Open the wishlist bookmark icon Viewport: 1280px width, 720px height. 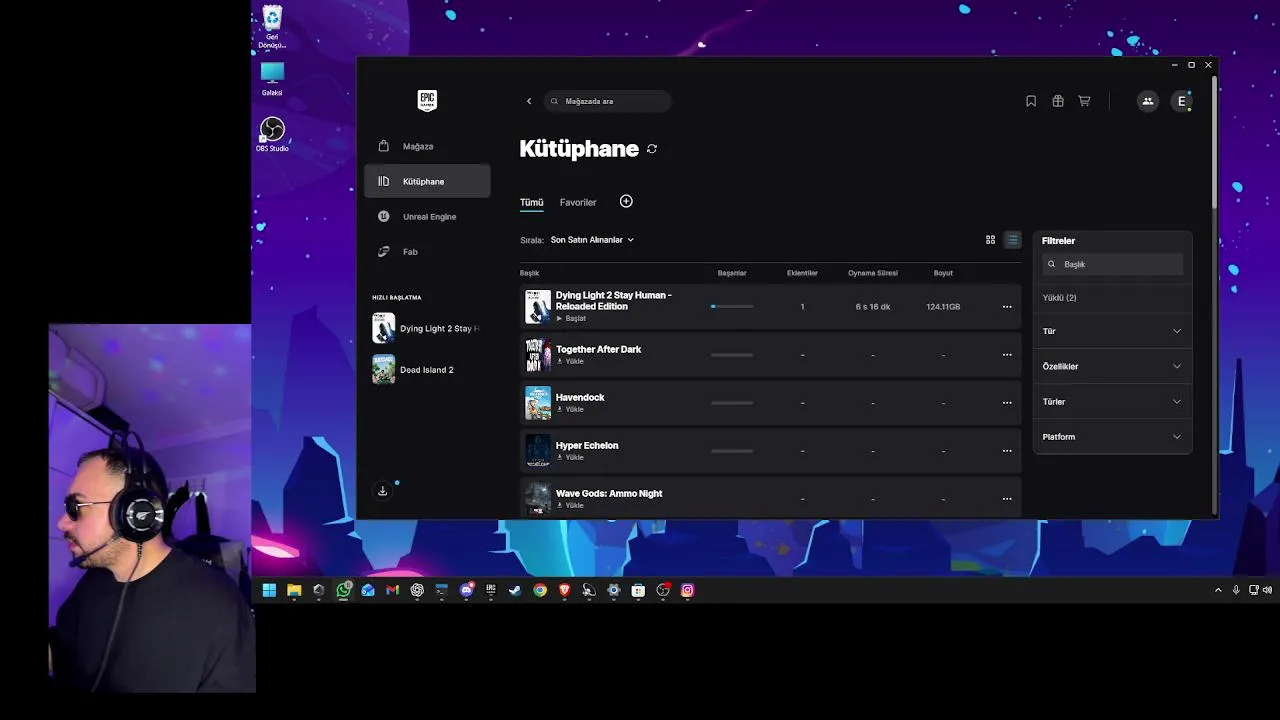(x=1031, y=101)
